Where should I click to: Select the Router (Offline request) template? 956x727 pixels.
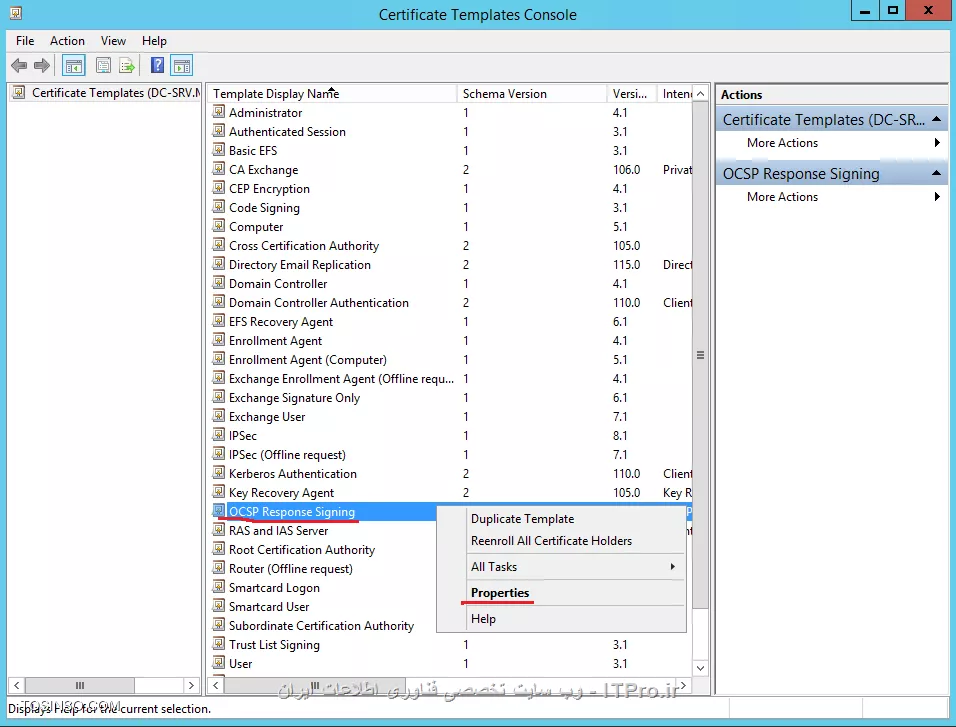(x=291, y=569)
